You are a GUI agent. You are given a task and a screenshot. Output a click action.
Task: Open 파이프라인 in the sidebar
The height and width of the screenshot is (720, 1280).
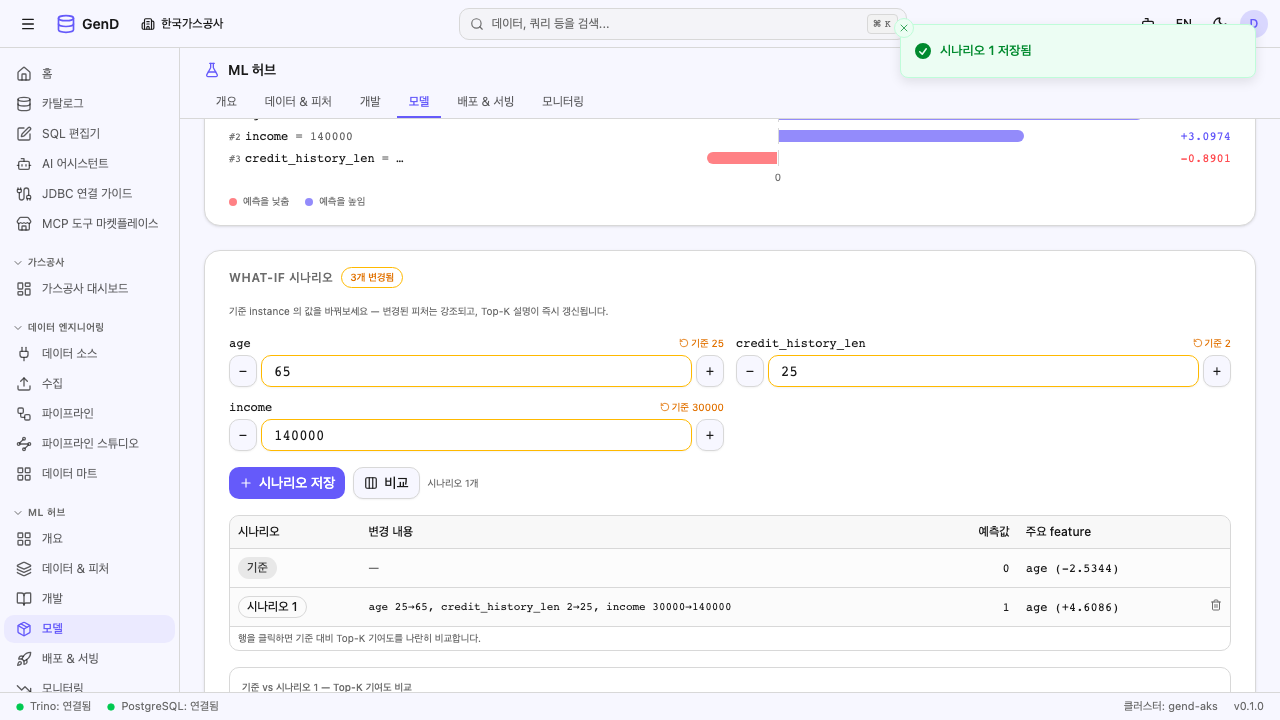coord(90,414)
